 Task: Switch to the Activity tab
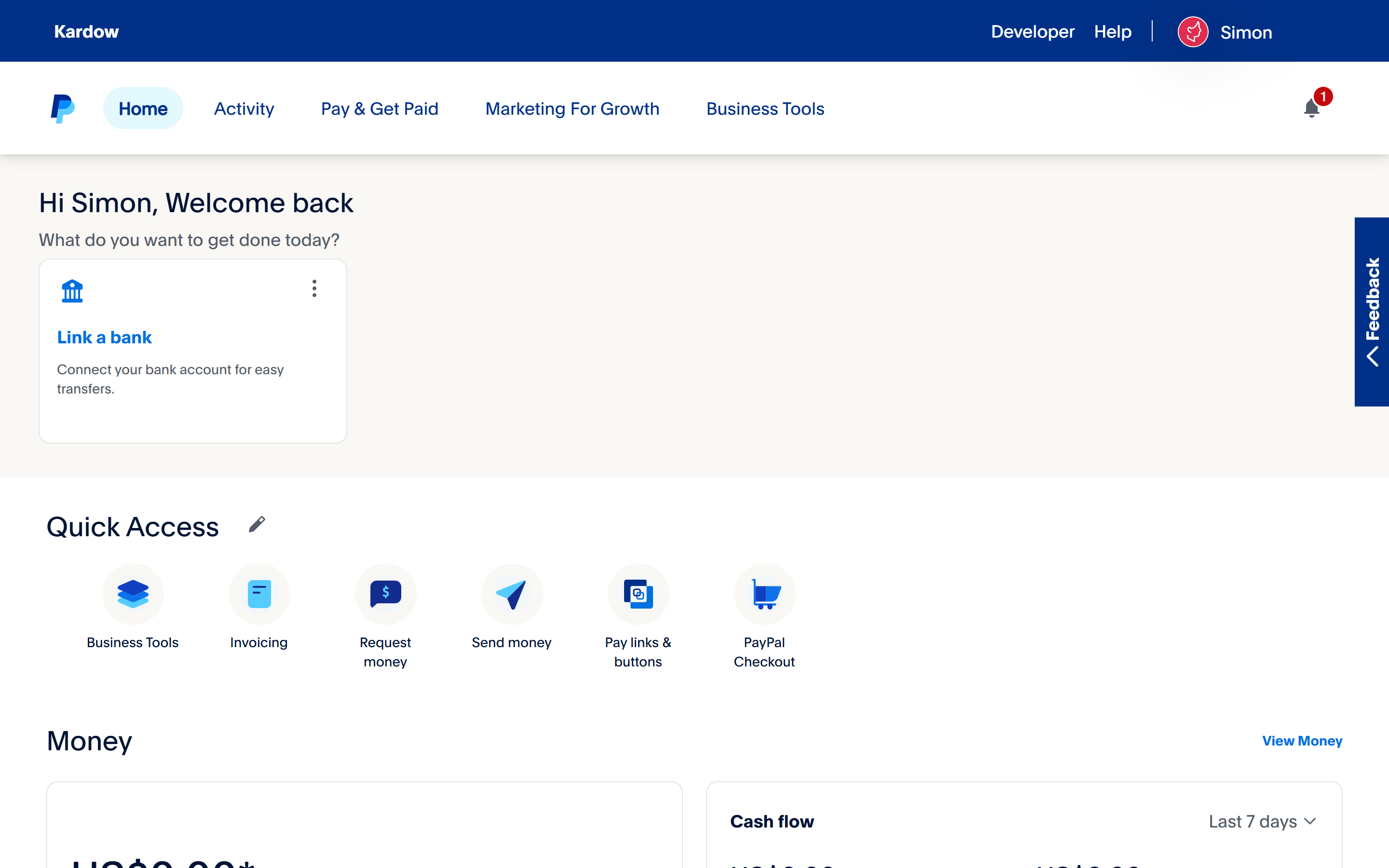pos(244,108)
